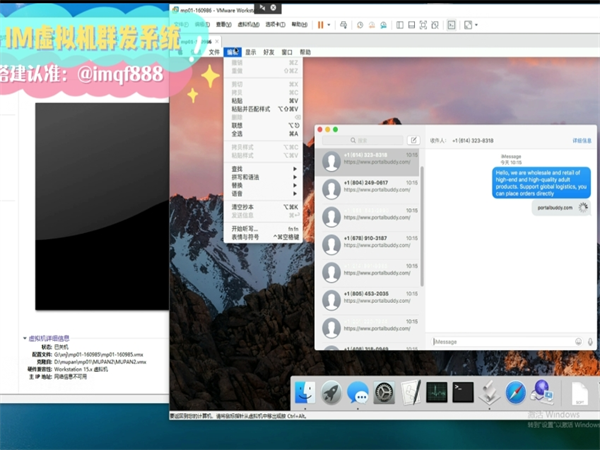Open the 显示 menu in menu bar
Viewport: 600px width, 450px height.
coord(251,51)
